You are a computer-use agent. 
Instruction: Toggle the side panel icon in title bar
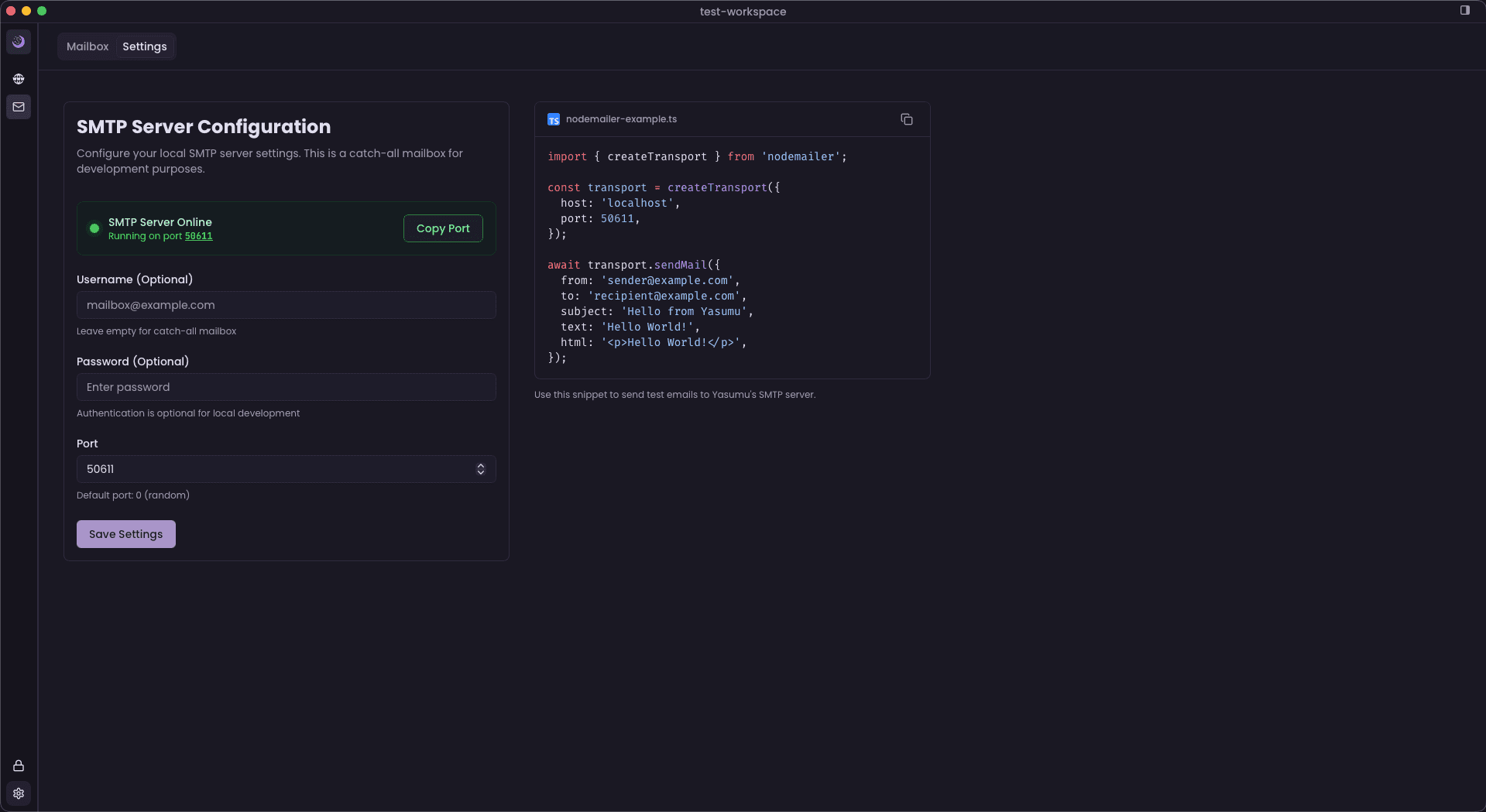point(1464,11)
